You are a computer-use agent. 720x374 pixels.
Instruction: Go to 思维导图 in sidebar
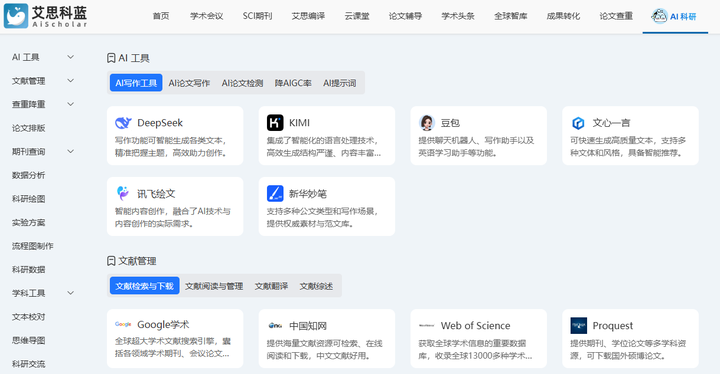click(x=28, y=340)
